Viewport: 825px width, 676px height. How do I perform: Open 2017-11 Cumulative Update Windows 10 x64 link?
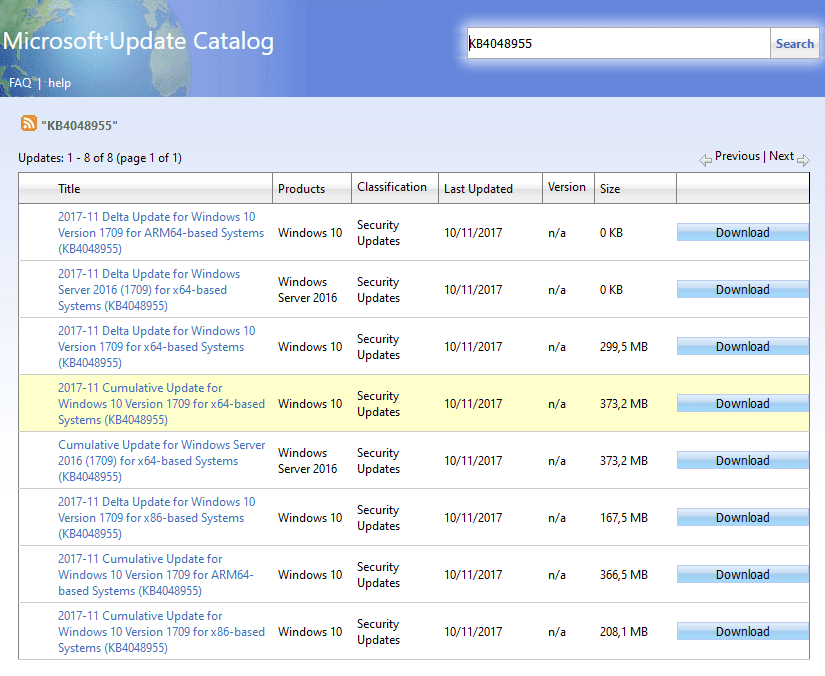[x=162, y=404]
